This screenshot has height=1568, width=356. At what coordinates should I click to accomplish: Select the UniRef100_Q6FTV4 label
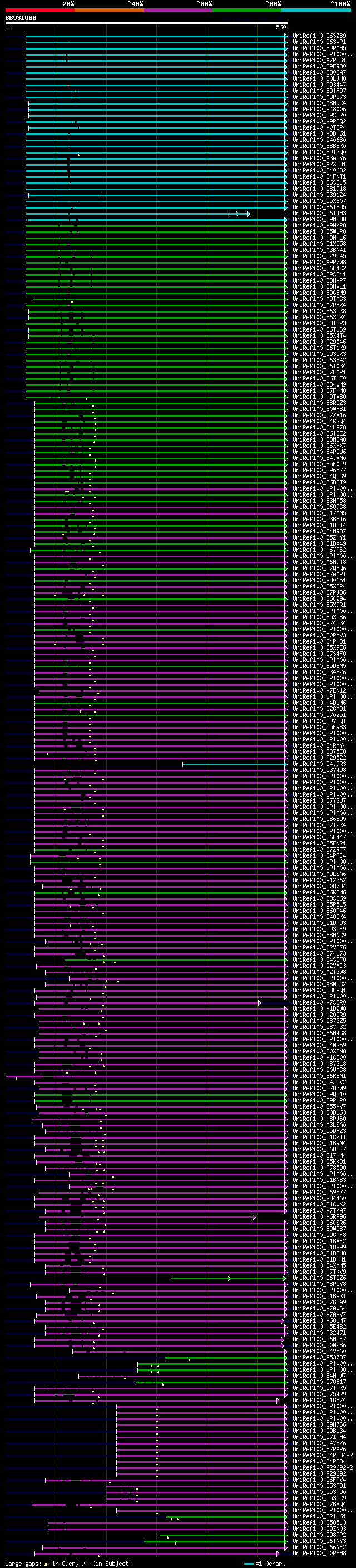pyautogui.click(x=319, y=1479)
